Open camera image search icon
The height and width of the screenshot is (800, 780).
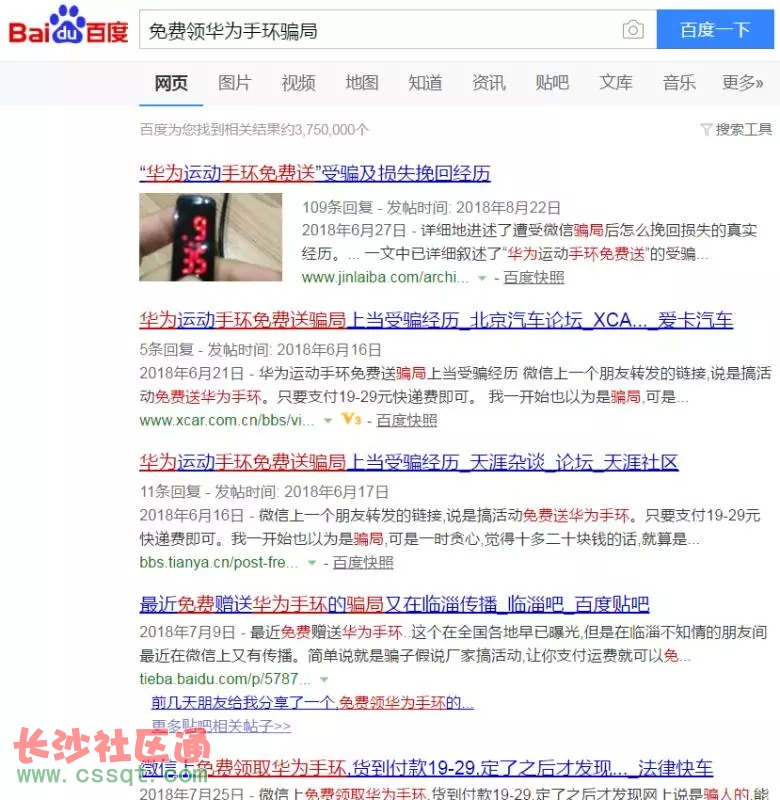633,30
